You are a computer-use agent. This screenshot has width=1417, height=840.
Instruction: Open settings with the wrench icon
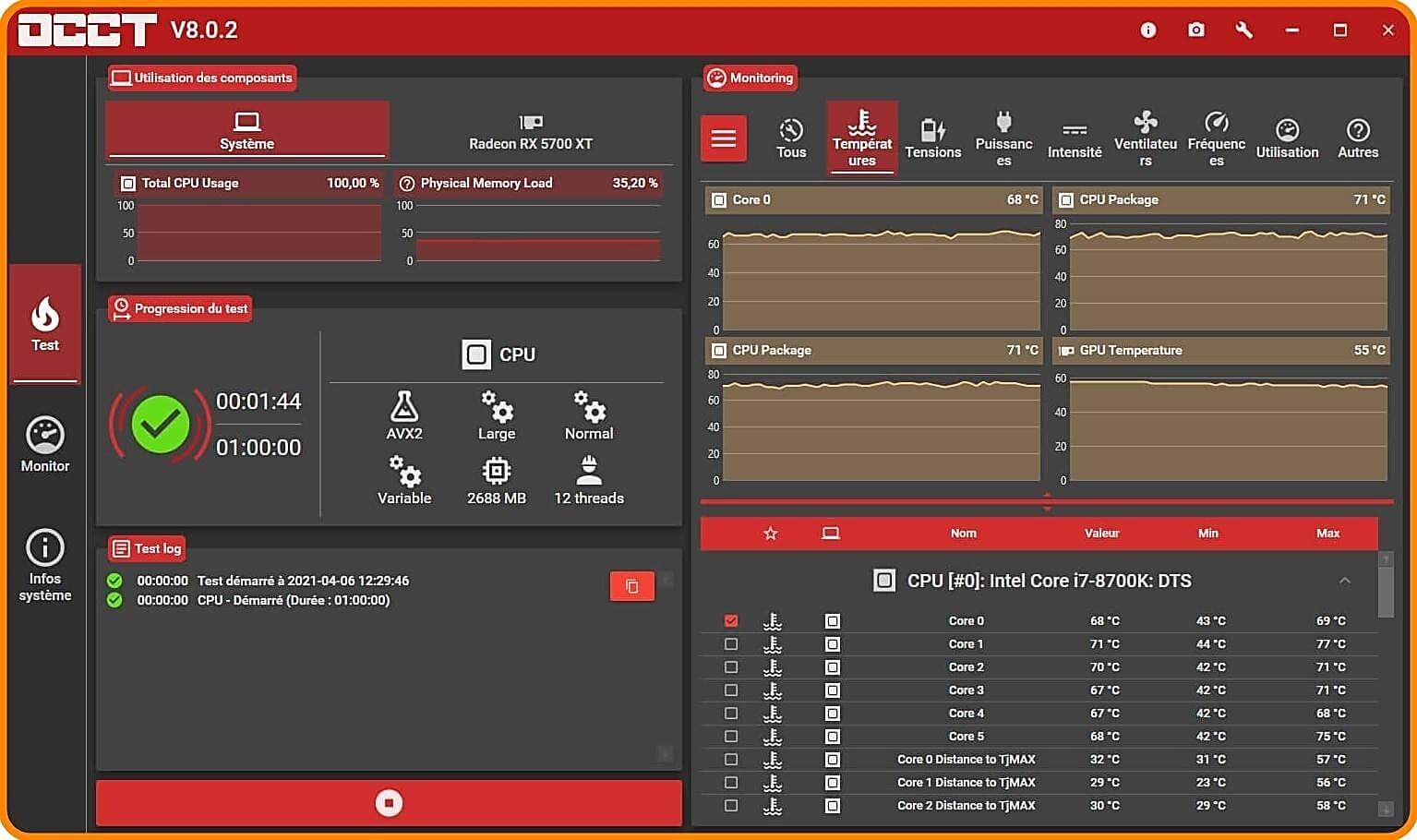point(1244,30)
